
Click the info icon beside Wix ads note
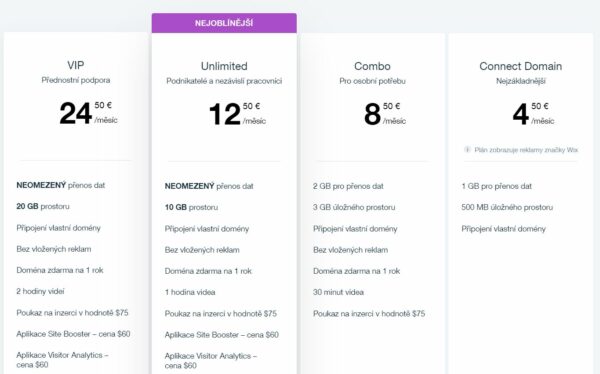click(x=467, y=150)
